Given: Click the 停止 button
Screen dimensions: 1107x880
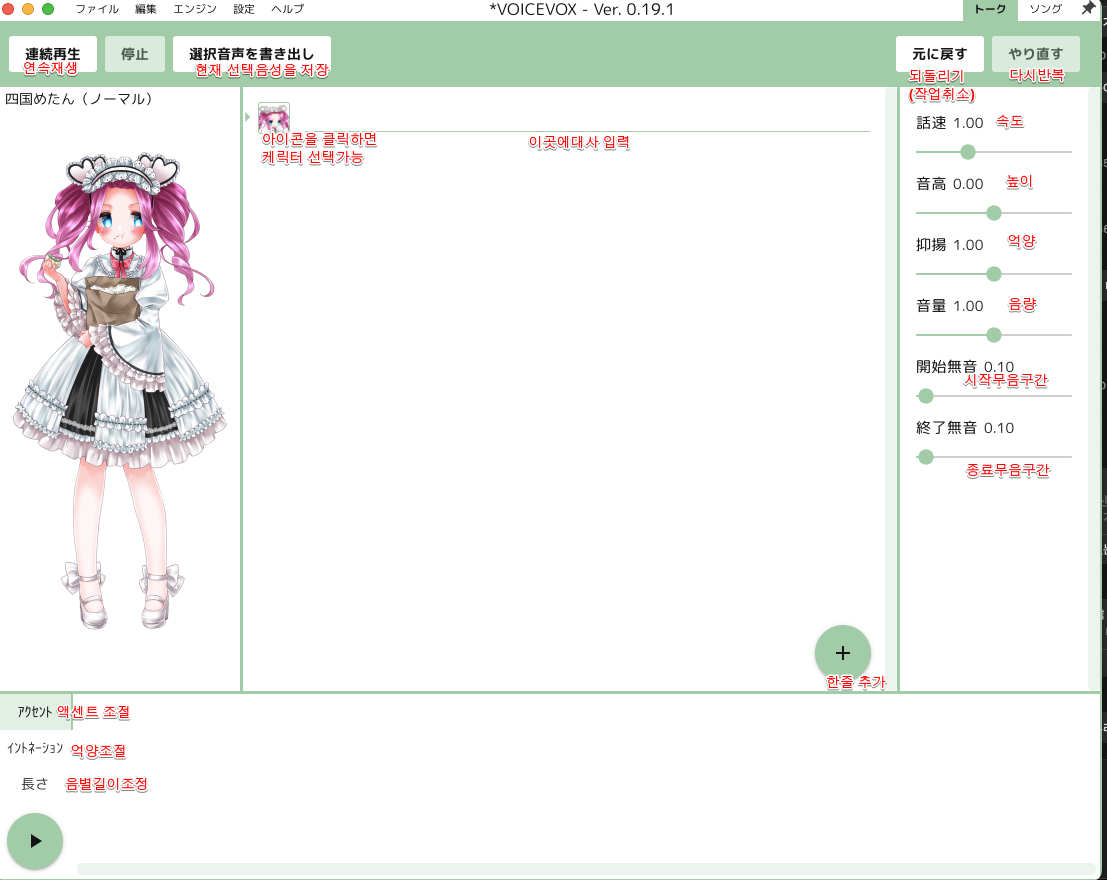Looking at the screenshot, I should pos(134,54).
